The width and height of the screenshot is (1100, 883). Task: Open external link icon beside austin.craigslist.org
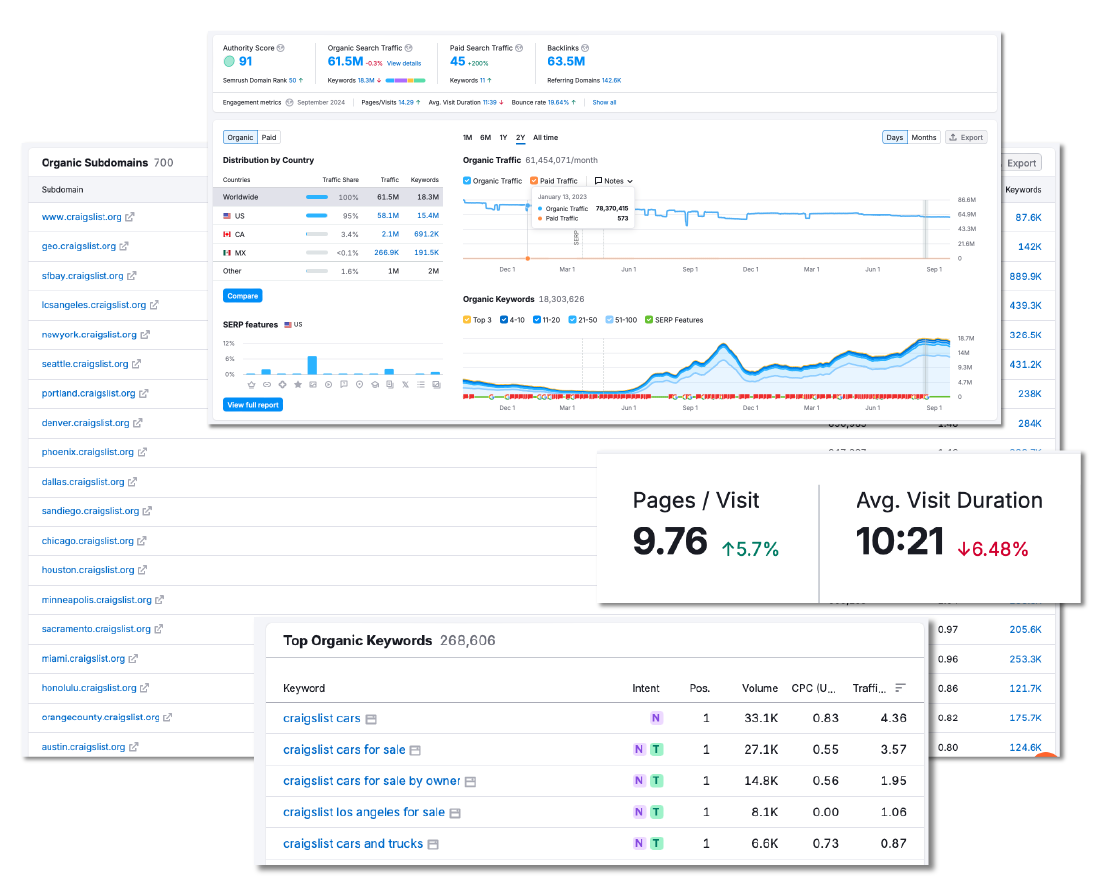click(x=134, y=747)
